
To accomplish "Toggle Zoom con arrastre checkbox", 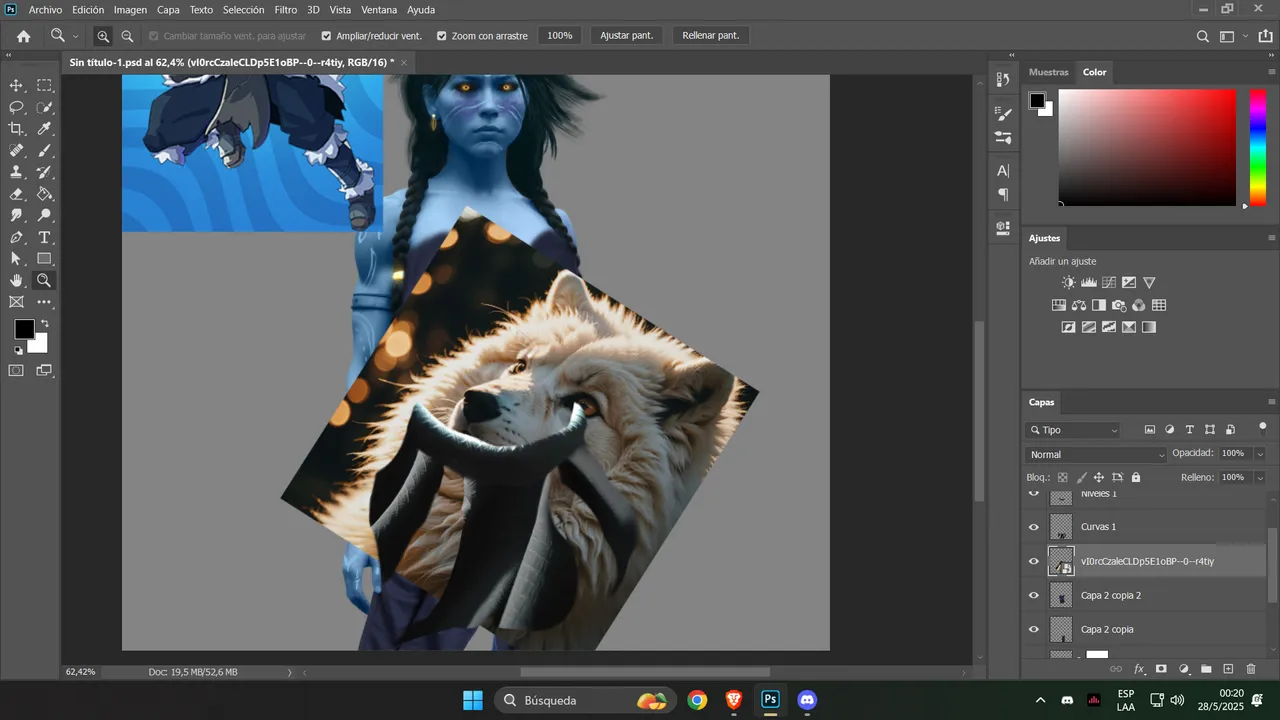I will coord(442,36).
